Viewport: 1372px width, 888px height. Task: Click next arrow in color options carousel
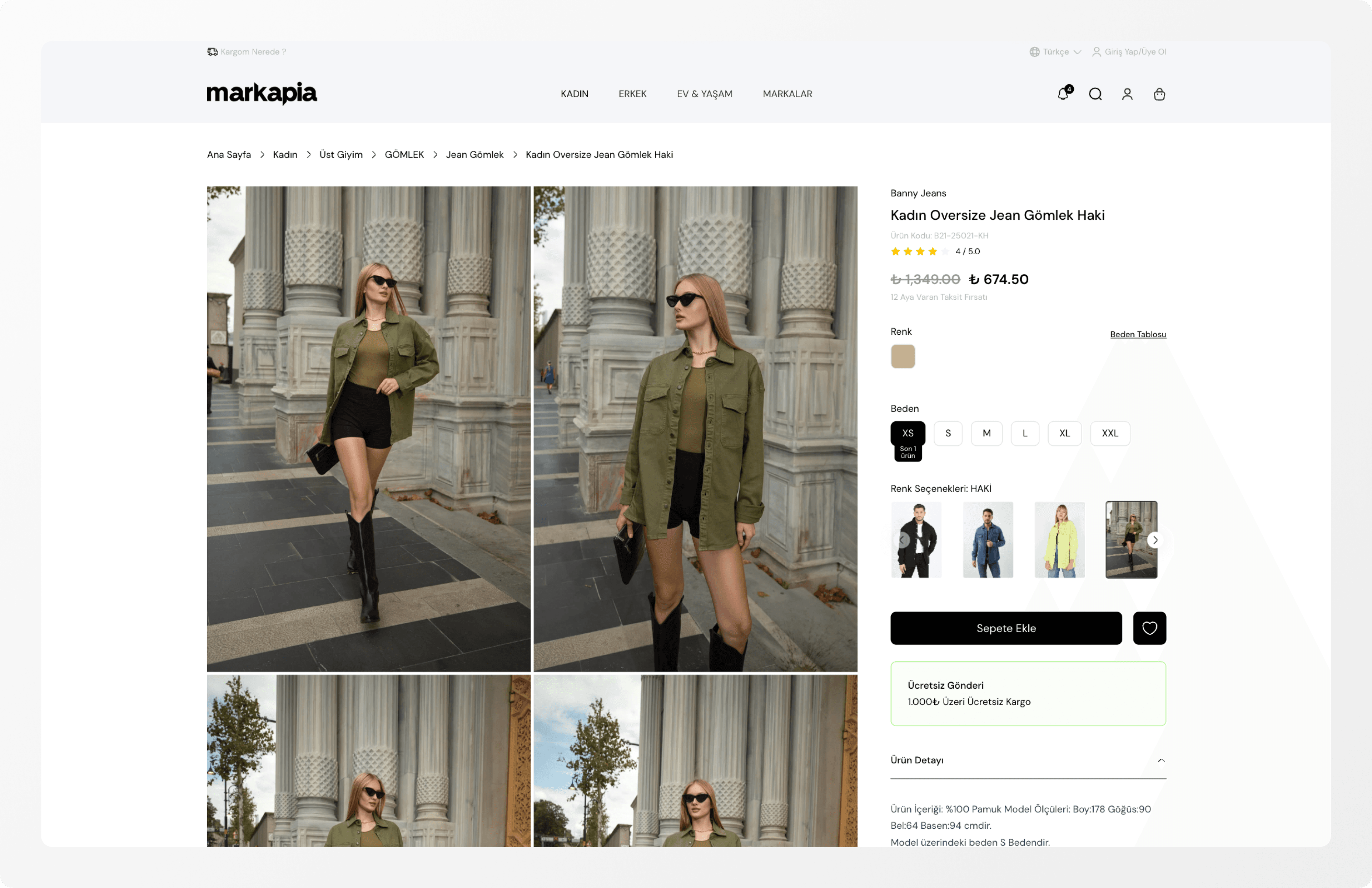pos(1155,540)
